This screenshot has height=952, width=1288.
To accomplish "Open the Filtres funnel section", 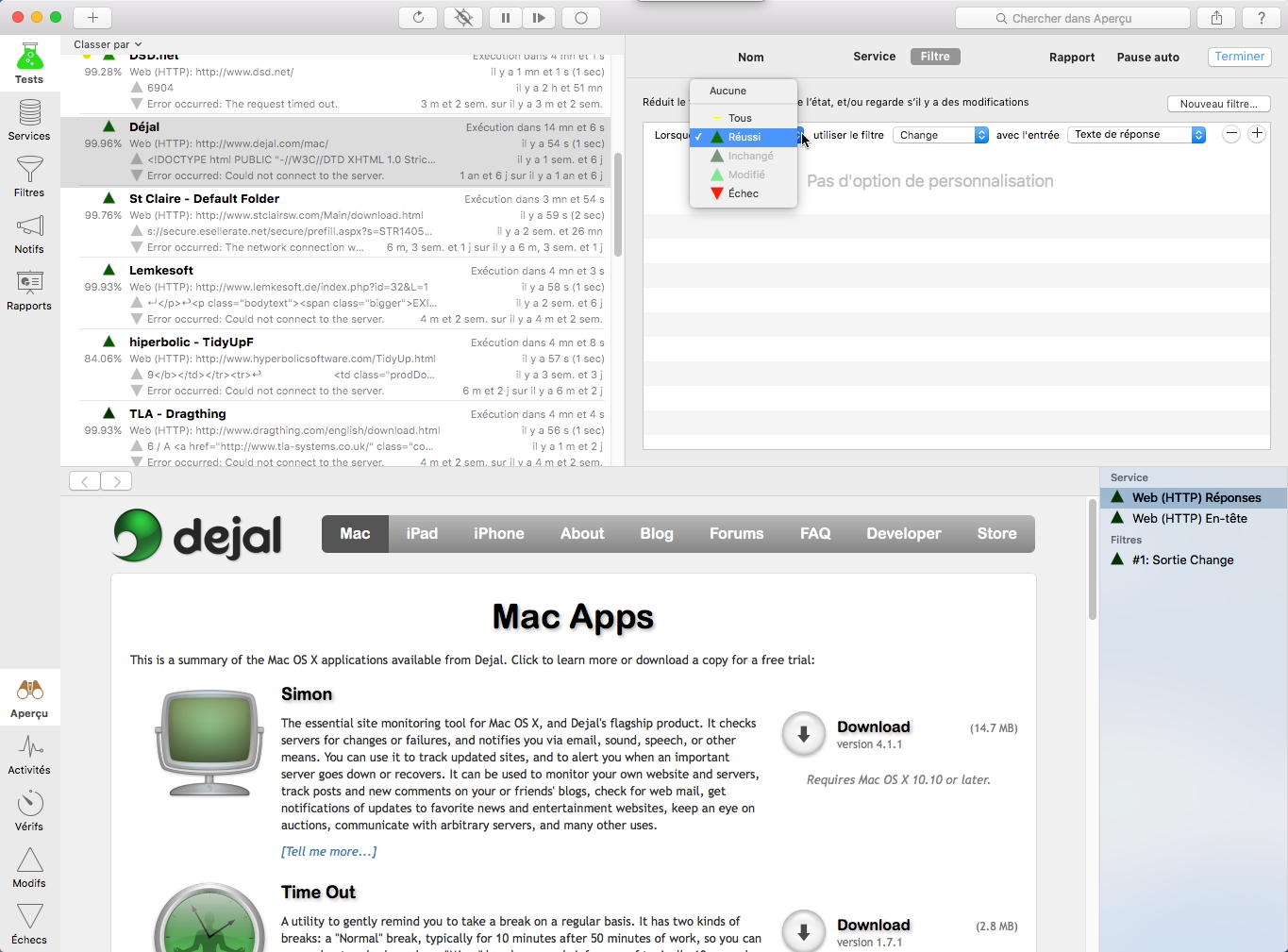I will click(x=29, y=176).
